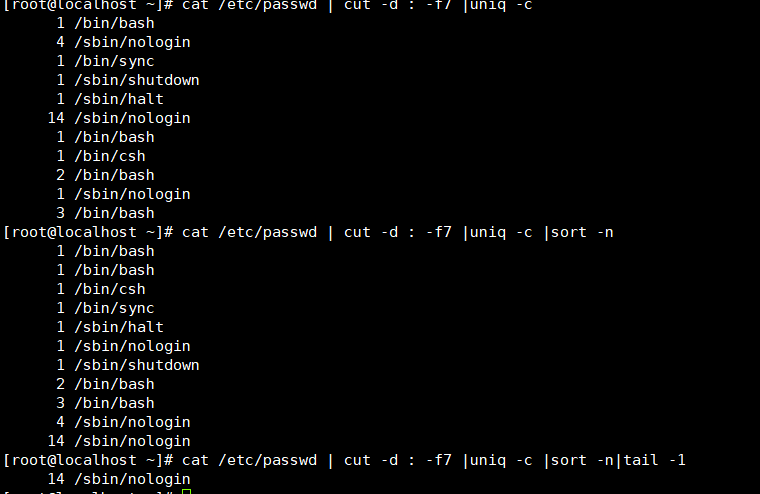Viewport: 760px width, 494px height.
Task: Click the '/sbin/halt' line in sorted output
Action: pos(110,327)
